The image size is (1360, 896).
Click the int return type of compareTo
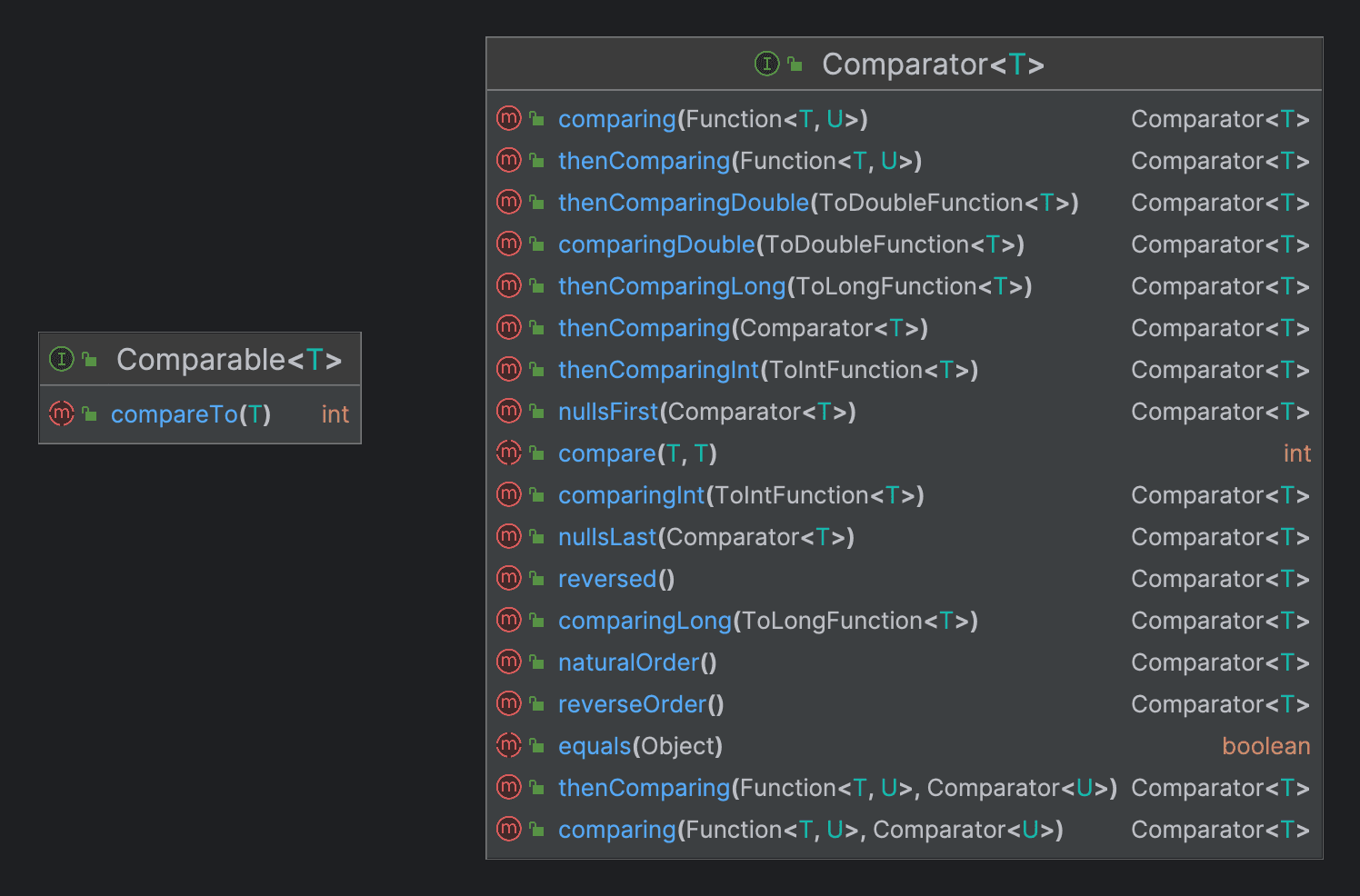tap(335, 414)
